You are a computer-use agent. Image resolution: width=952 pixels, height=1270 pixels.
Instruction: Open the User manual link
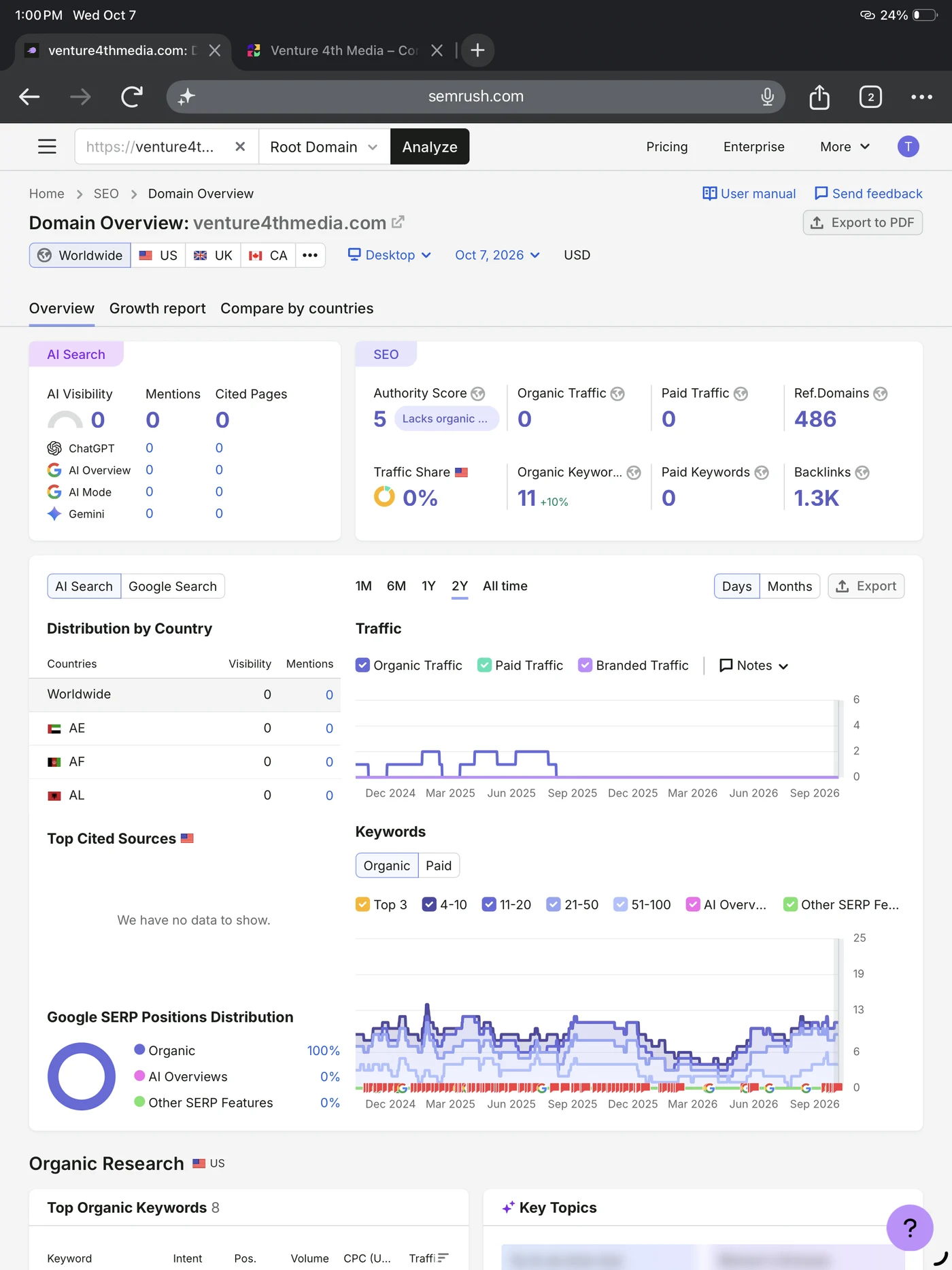click(749, 194)
